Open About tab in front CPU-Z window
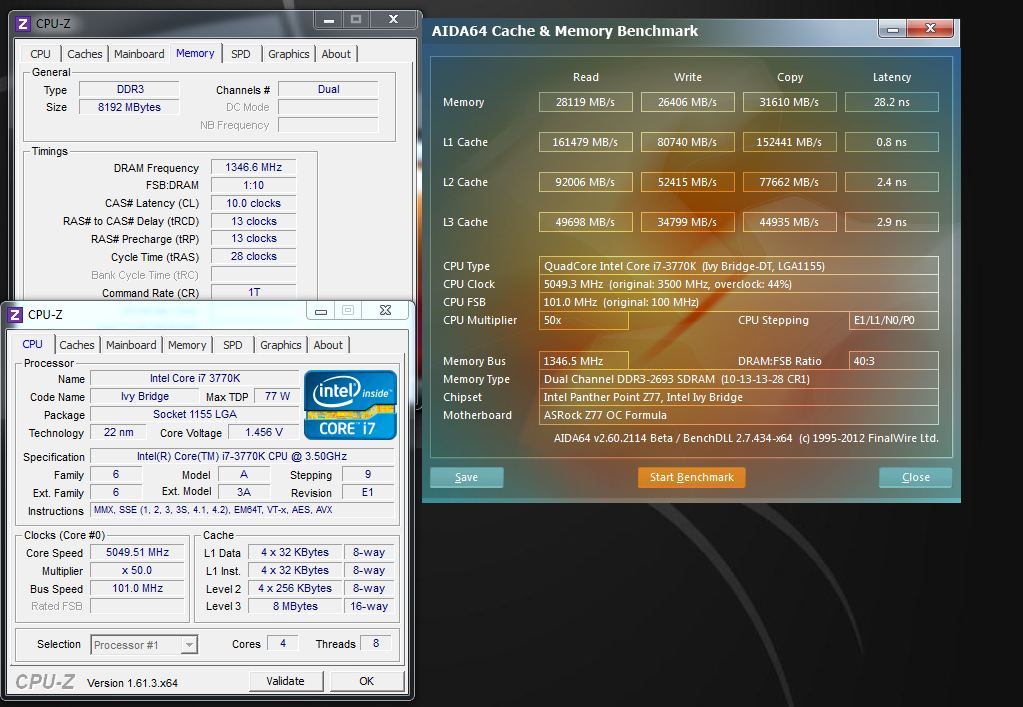The image size is (1023, 707). point(328,345)
